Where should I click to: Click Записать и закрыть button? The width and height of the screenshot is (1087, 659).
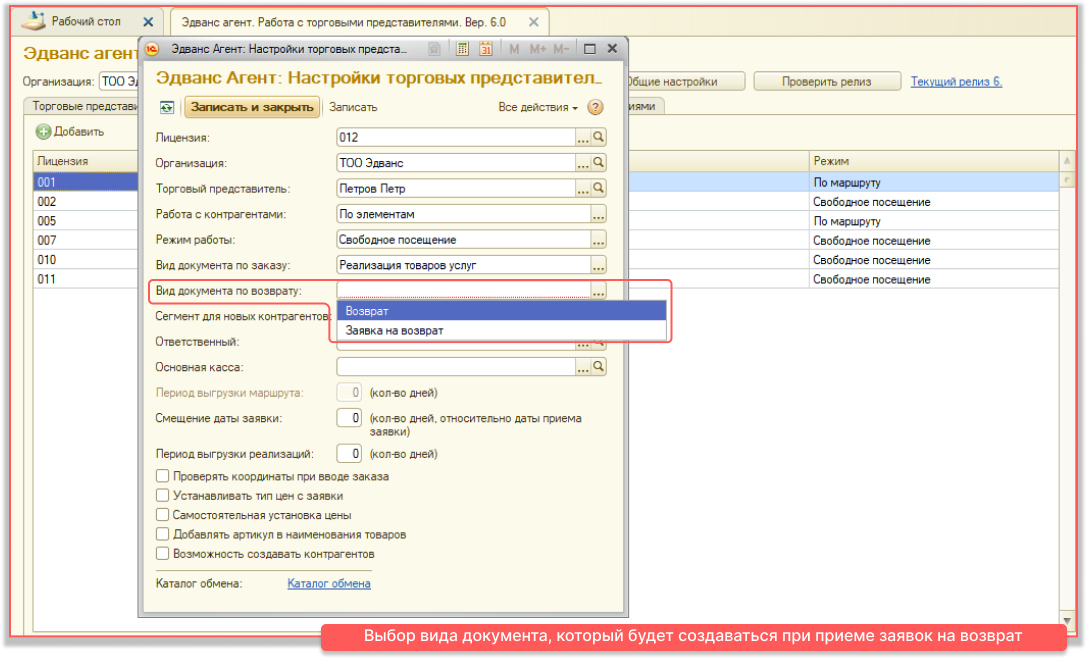[252, 107]
